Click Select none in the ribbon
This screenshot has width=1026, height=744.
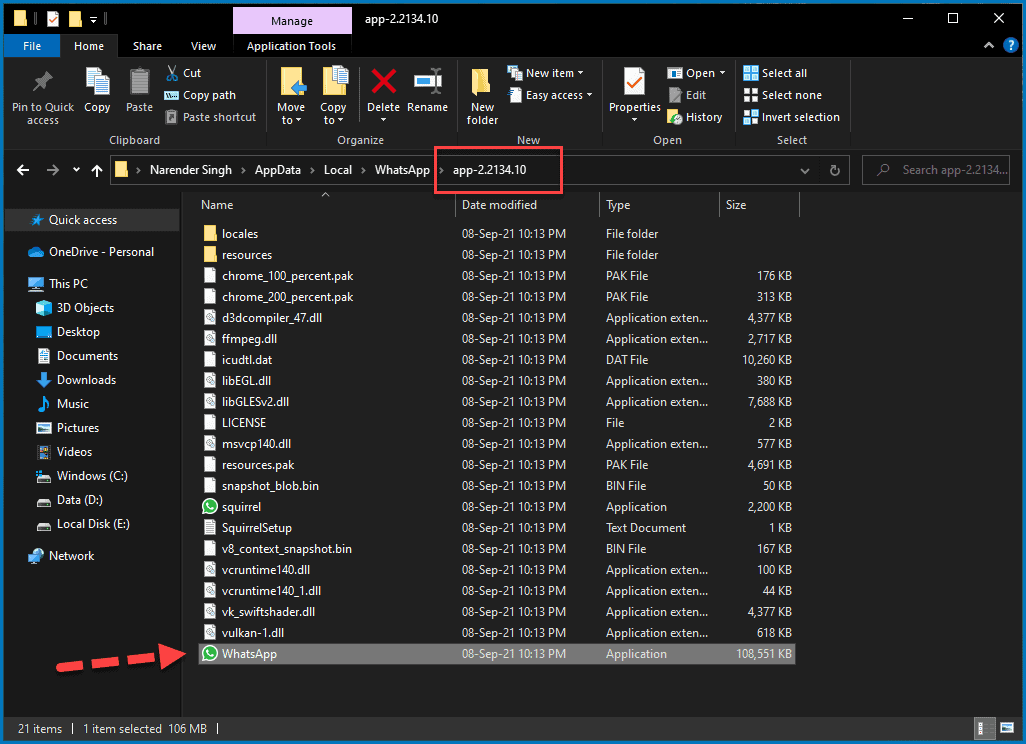(x=783, y=95)
